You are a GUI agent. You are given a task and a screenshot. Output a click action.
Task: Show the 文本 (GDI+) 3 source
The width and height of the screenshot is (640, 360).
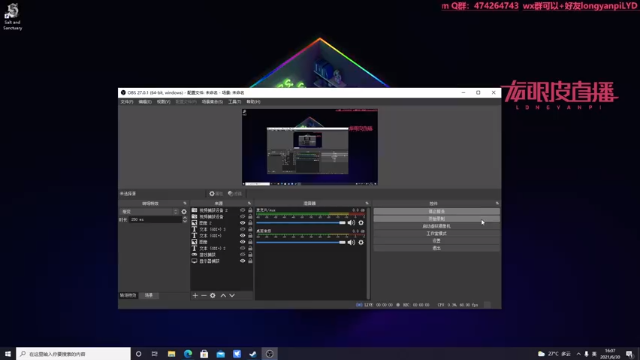click(x=242, y=229)
